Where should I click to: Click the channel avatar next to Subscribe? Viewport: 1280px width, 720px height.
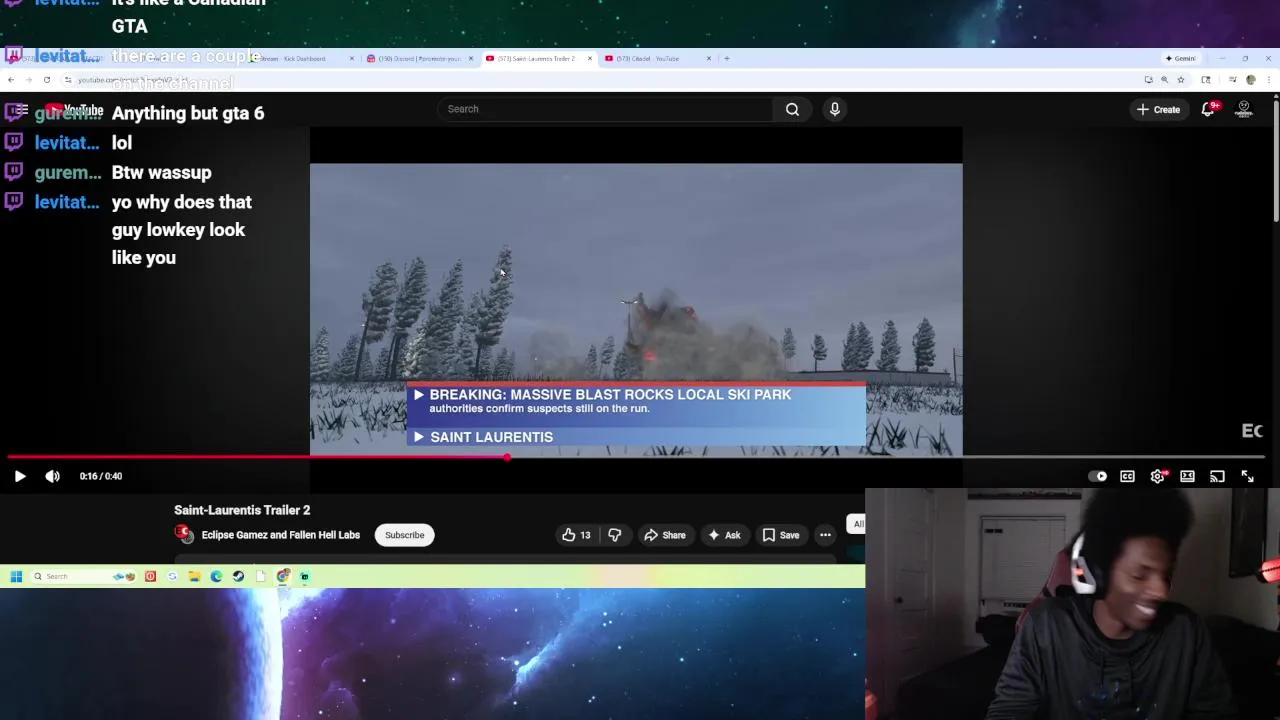[184, 535]
